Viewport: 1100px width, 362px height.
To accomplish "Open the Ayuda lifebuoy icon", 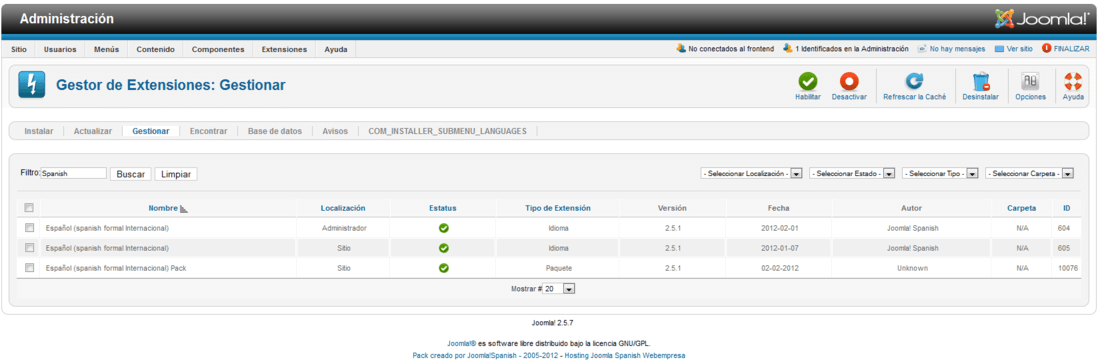I will [x=1073, y=81].
